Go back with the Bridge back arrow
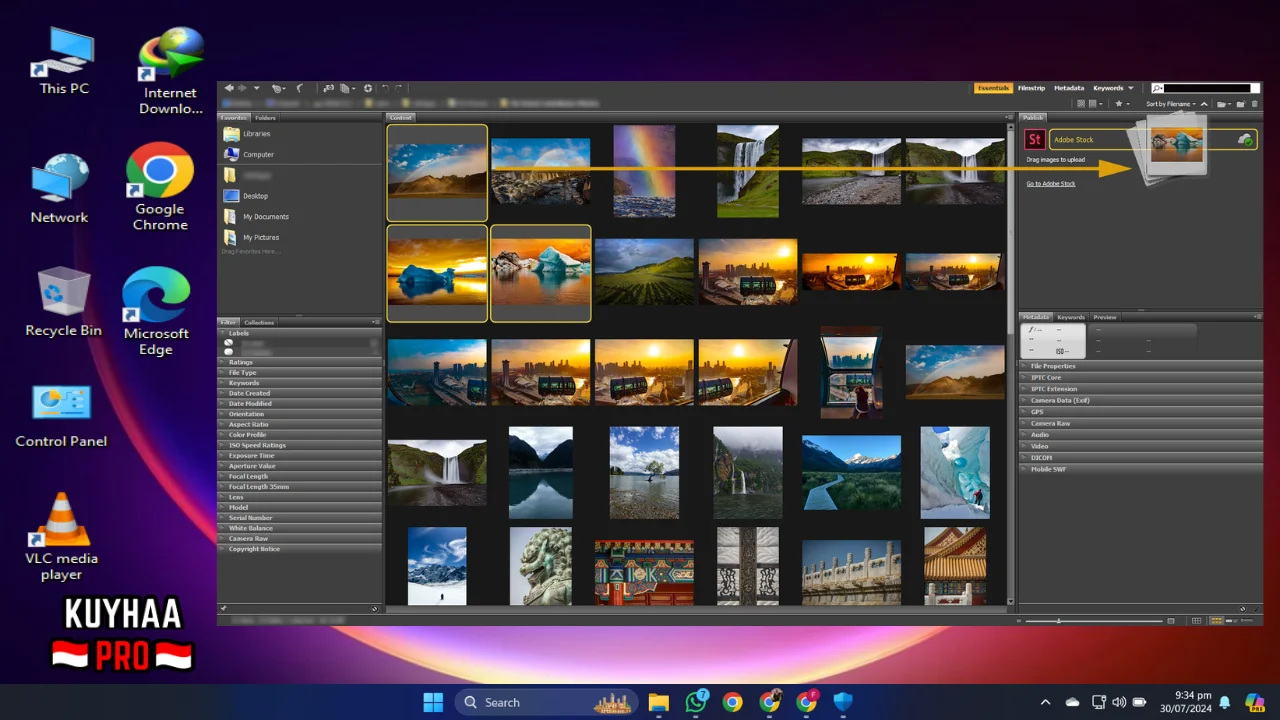The width and height of the screenshot is (1280, 720). [229, 88]
